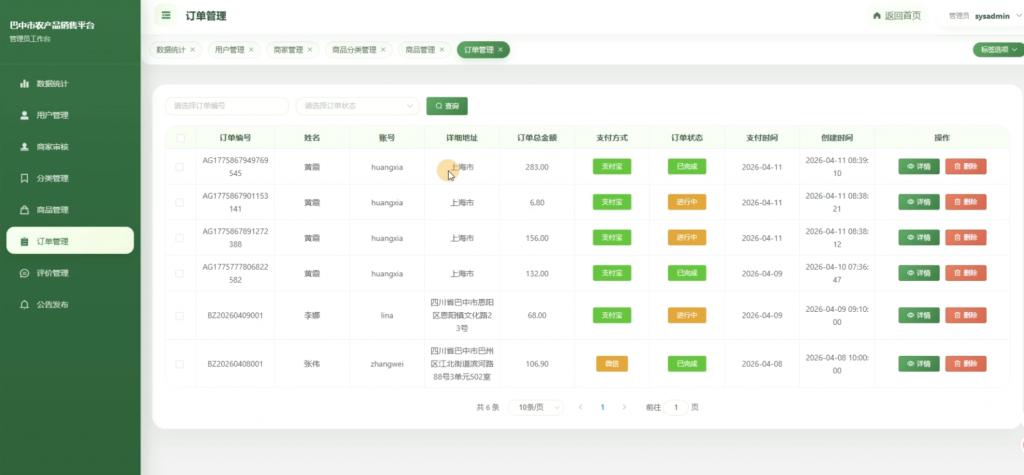Delete the 6.80 order
The height and width of the screenshot is (475, 1024).
[966, 203]
